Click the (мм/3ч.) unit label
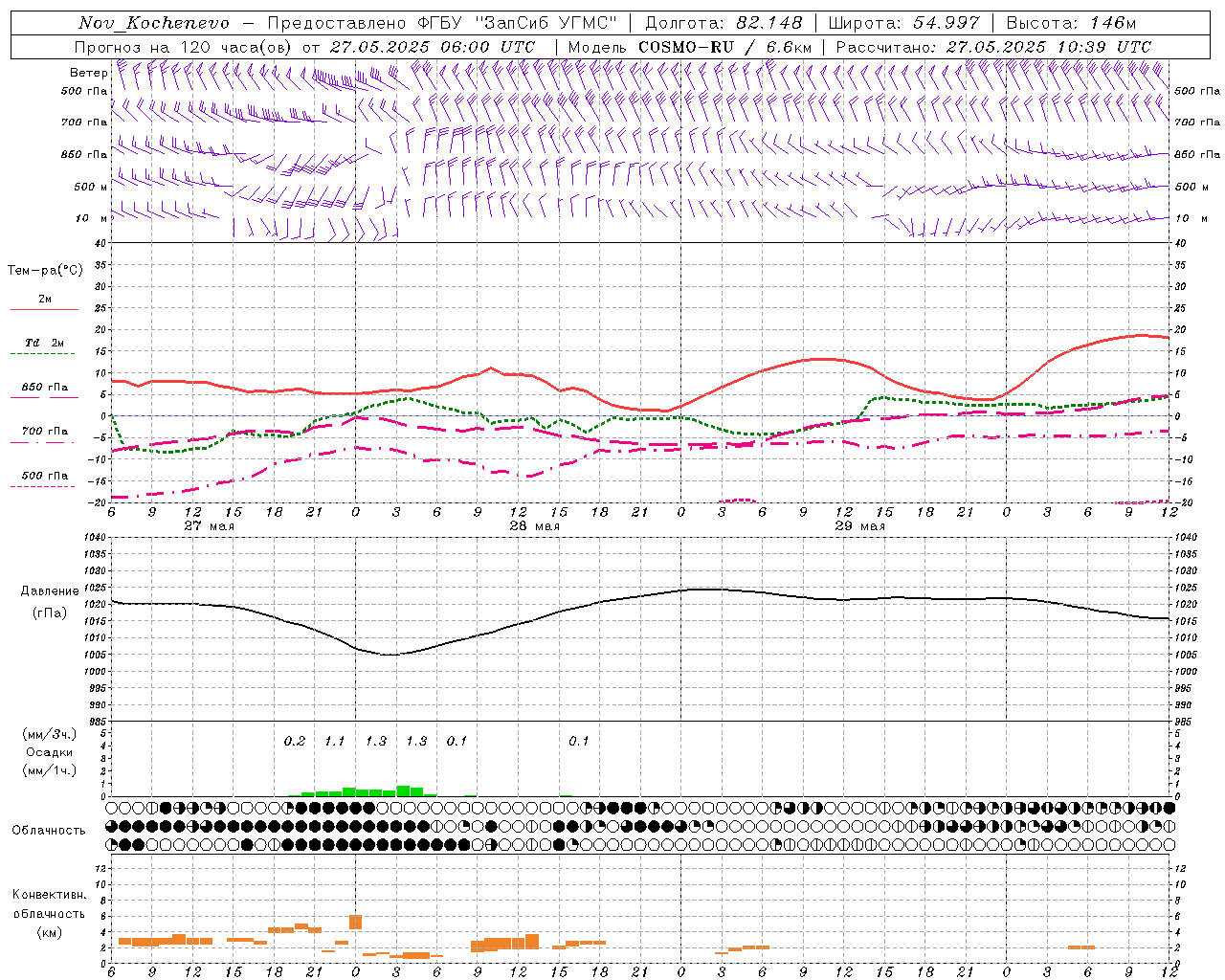Image resolution: width=1225 pixels, height=980 pixels. point(50,735)
